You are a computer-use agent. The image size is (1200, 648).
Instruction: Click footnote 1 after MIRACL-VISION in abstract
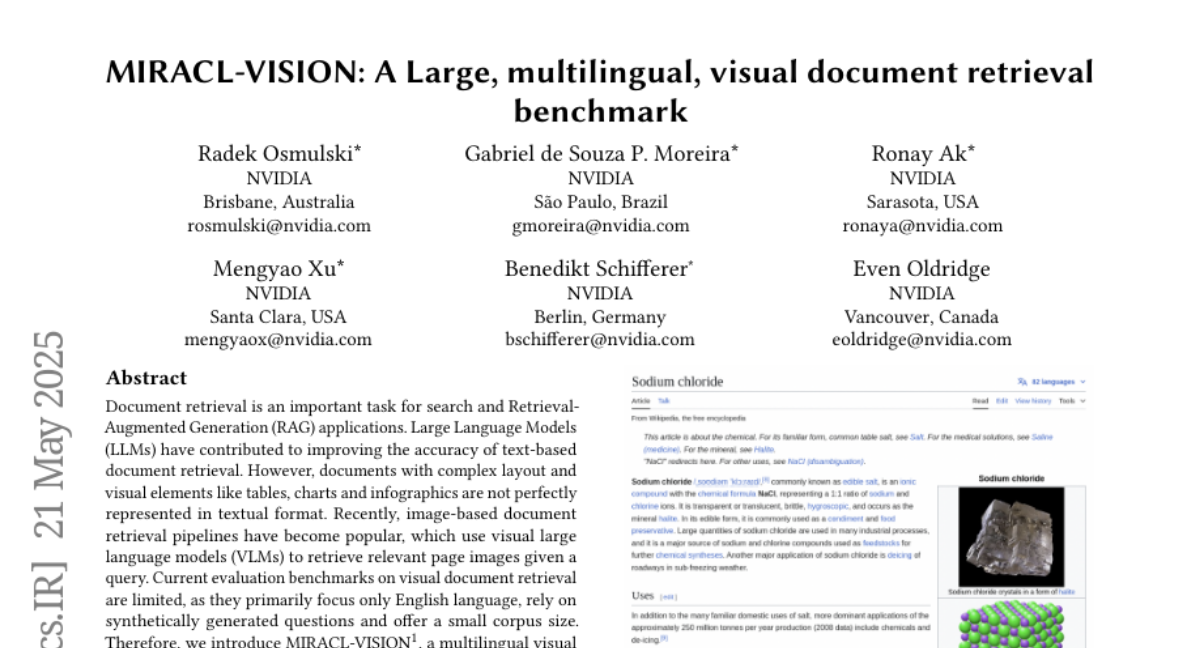(413, 634)
